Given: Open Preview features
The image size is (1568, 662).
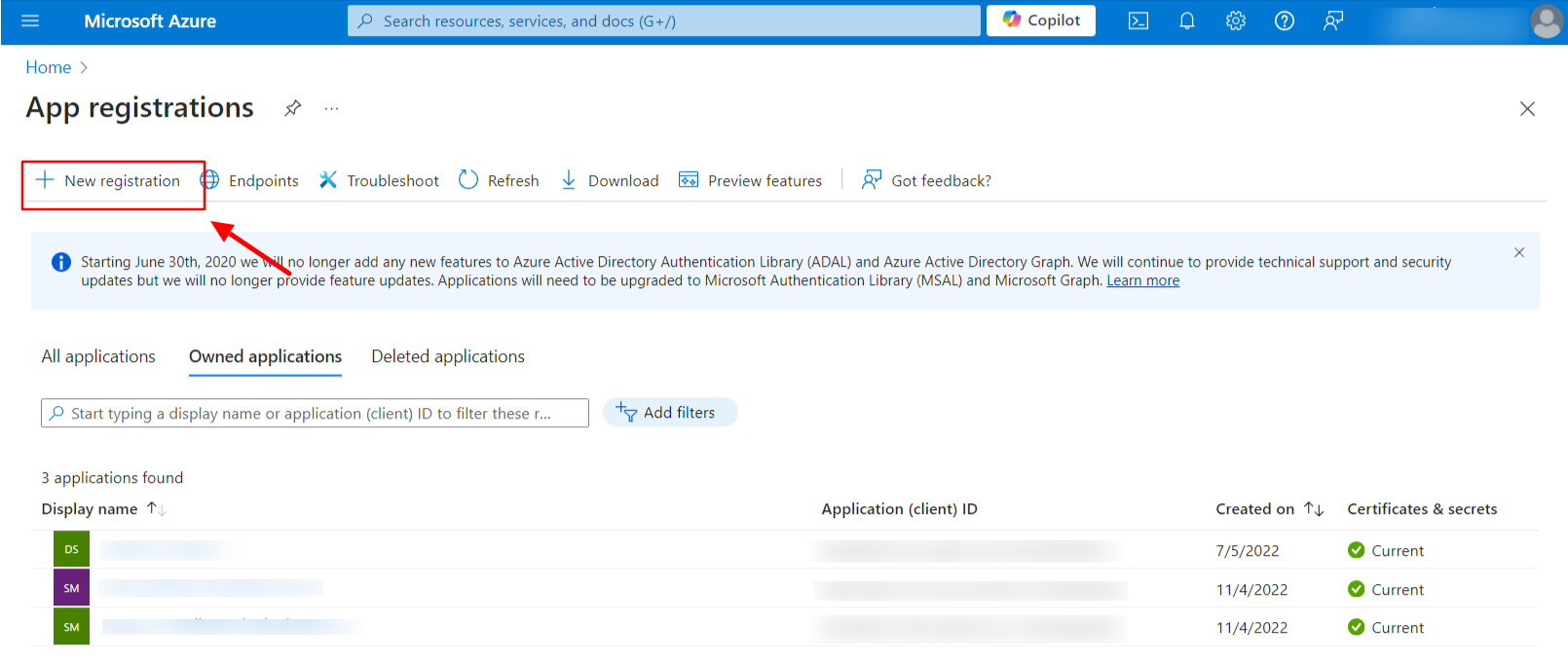Looking at the screenshot, I should point(750,180).
